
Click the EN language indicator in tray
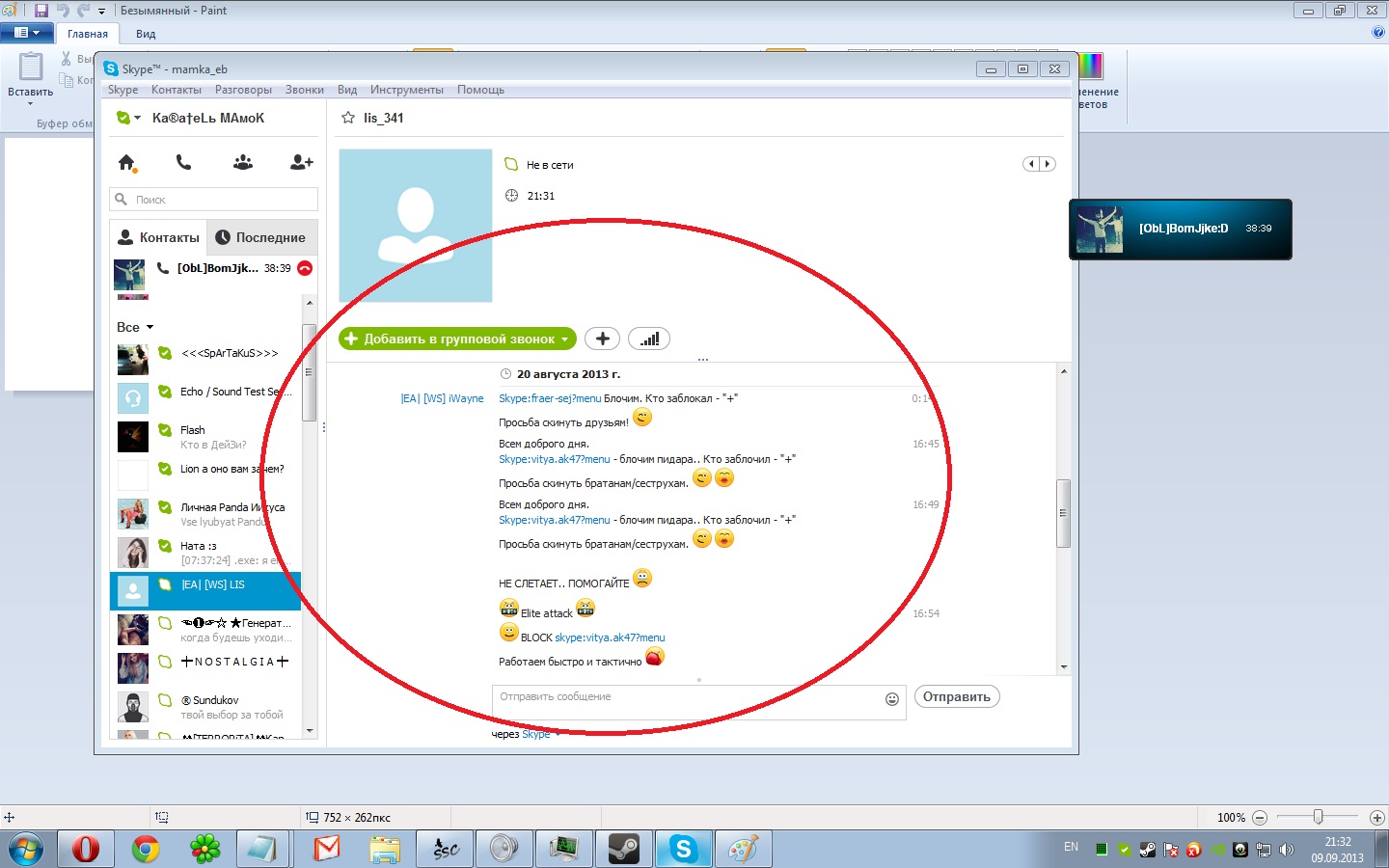click(1072, 847)
